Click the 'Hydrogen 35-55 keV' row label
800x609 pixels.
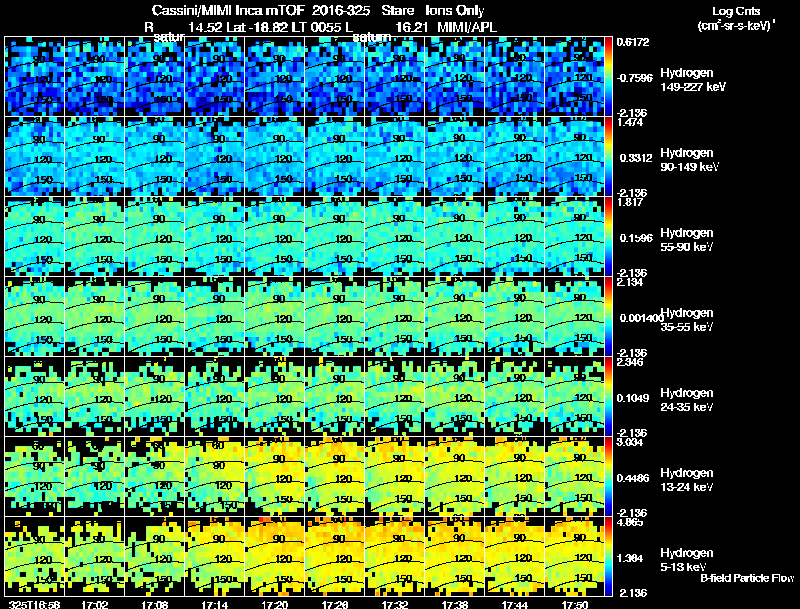click(687, 320)
